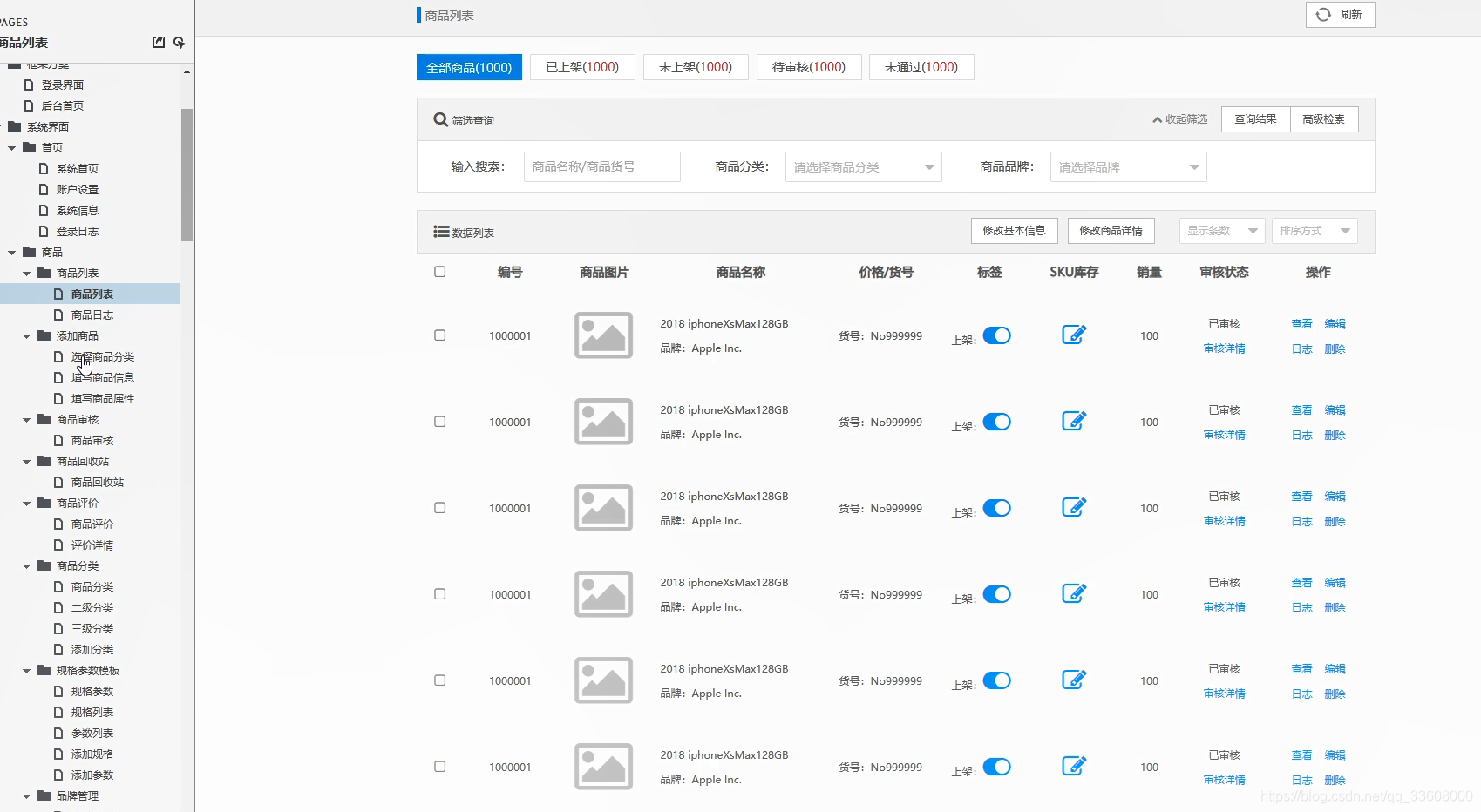Tick the checkbox of the fourth product row
Image resolution: width=1481 pixels, height=812 pixels.
[x=440, y=594]
